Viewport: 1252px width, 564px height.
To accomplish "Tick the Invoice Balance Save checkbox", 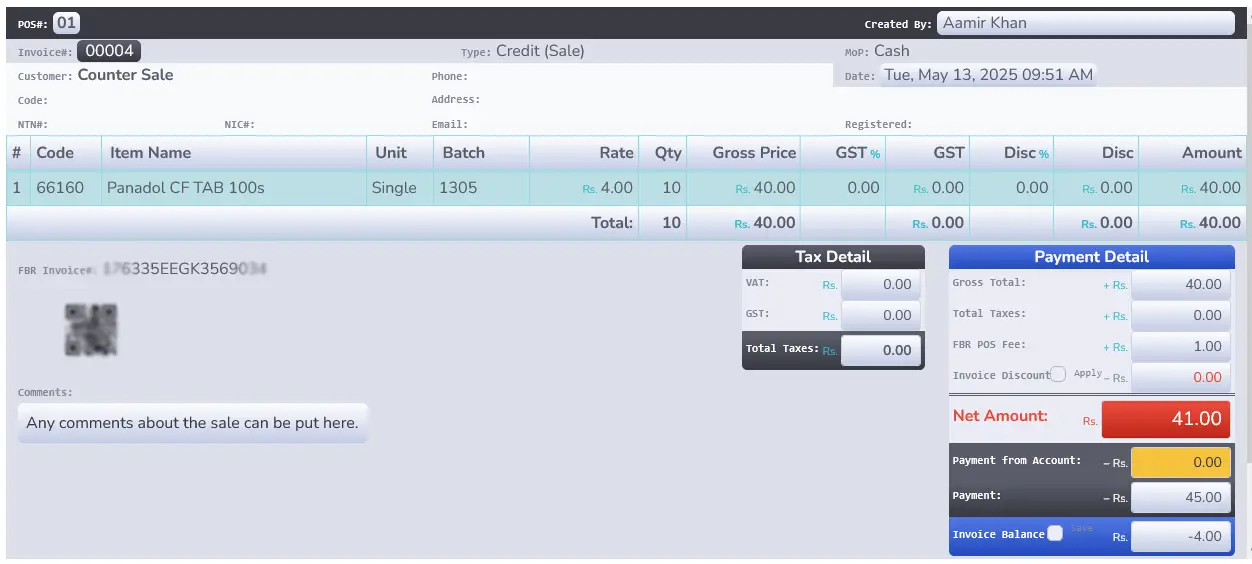I will (x=1055, y=533).
